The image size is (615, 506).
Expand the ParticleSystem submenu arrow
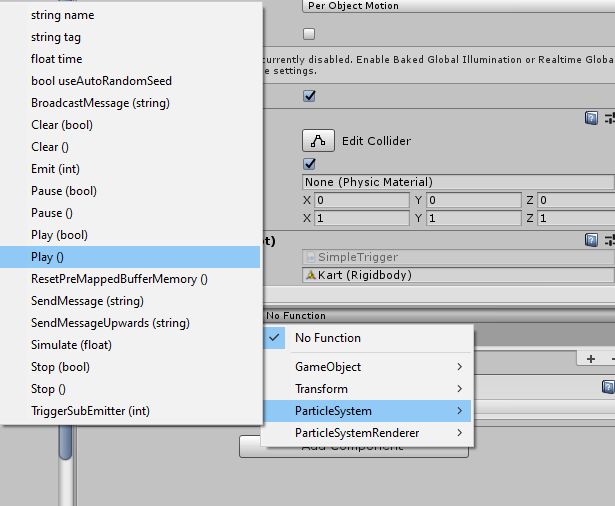tap(460, 411)
